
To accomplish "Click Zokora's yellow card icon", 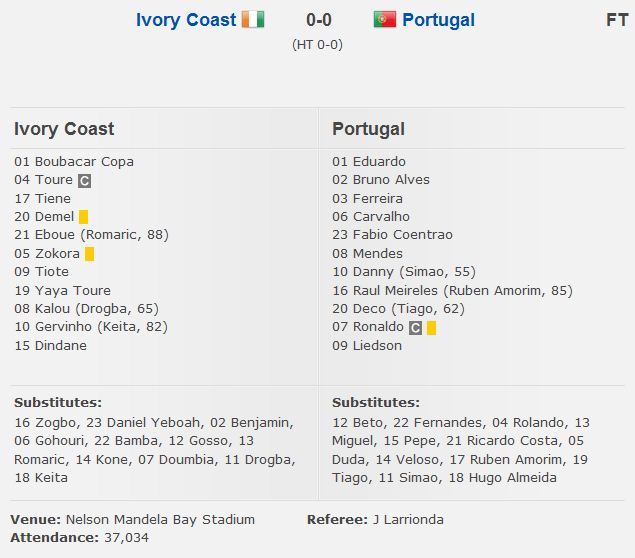I will [90, 254].
